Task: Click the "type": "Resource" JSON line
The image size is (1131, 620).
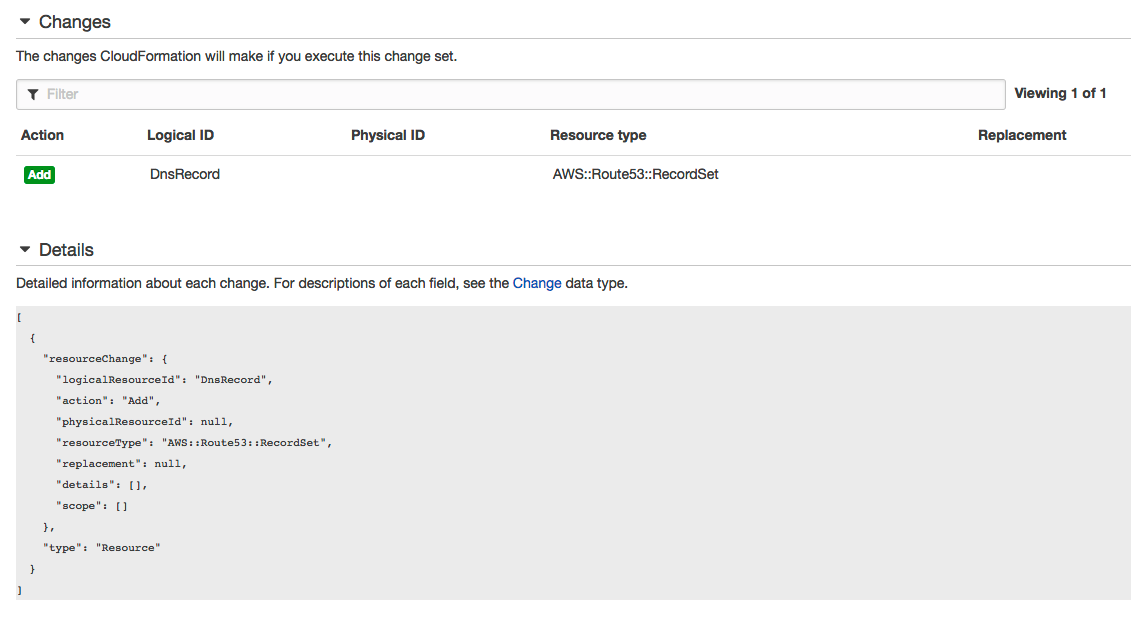Action: [x=102, y=548]
